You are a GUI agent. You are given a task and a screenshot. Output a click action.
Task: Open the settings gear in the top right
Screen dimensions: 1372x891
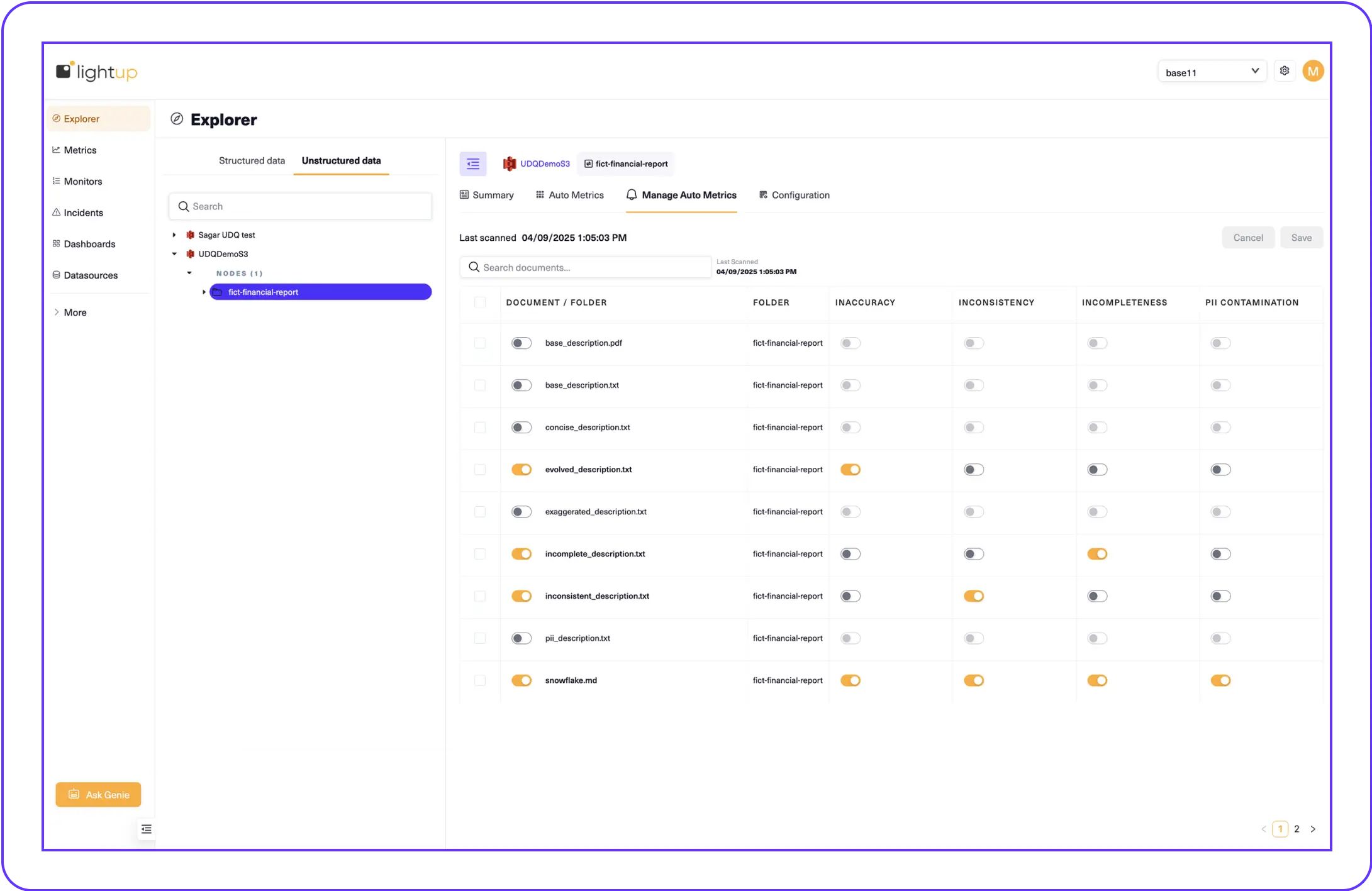pyautogui.click(x=1285, y=70)
